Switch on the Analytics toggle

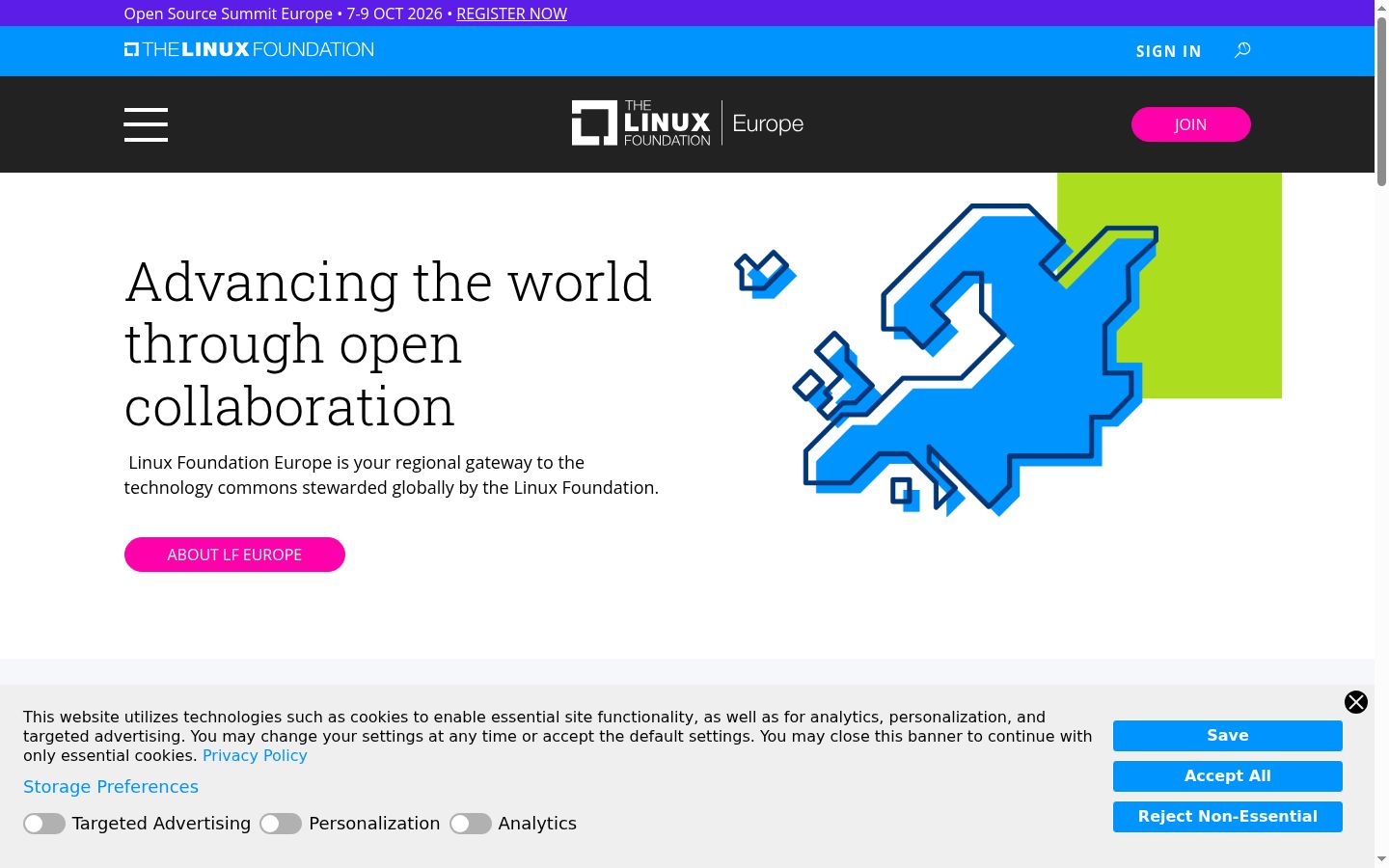tap(471, 824)
